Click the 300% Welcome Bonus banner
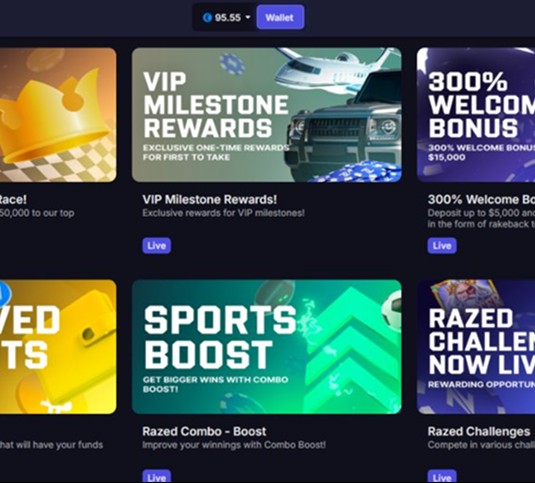Screen dimensions: 535x483 point(476,115)
